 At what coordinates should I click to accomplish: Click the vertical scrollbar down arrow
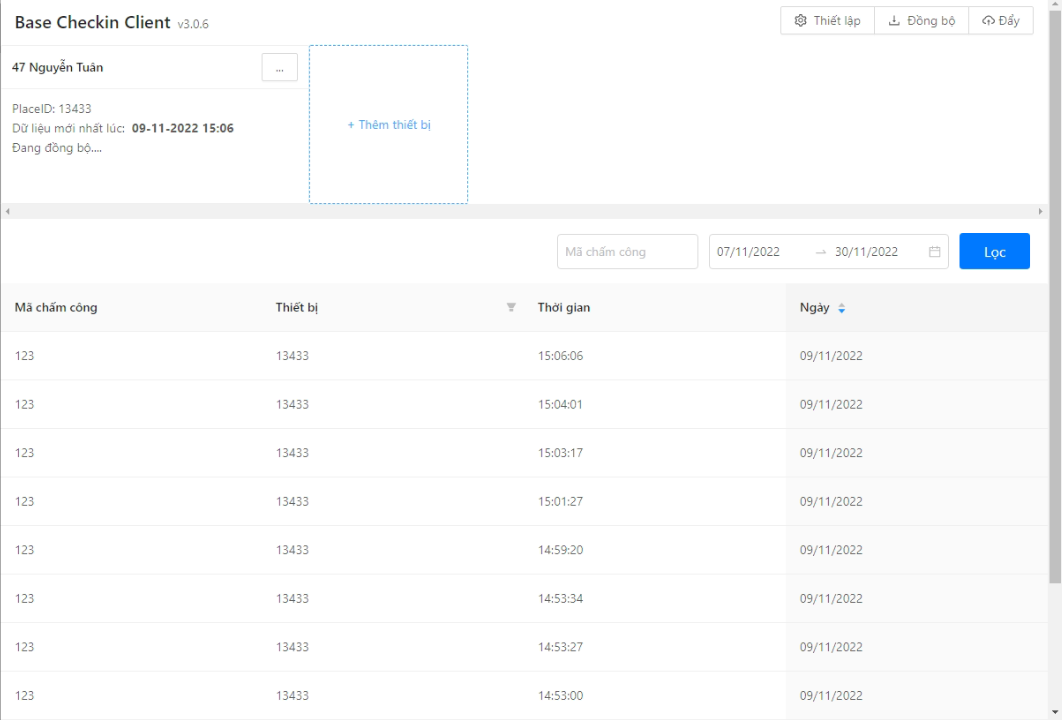[x=1055, y=712]
